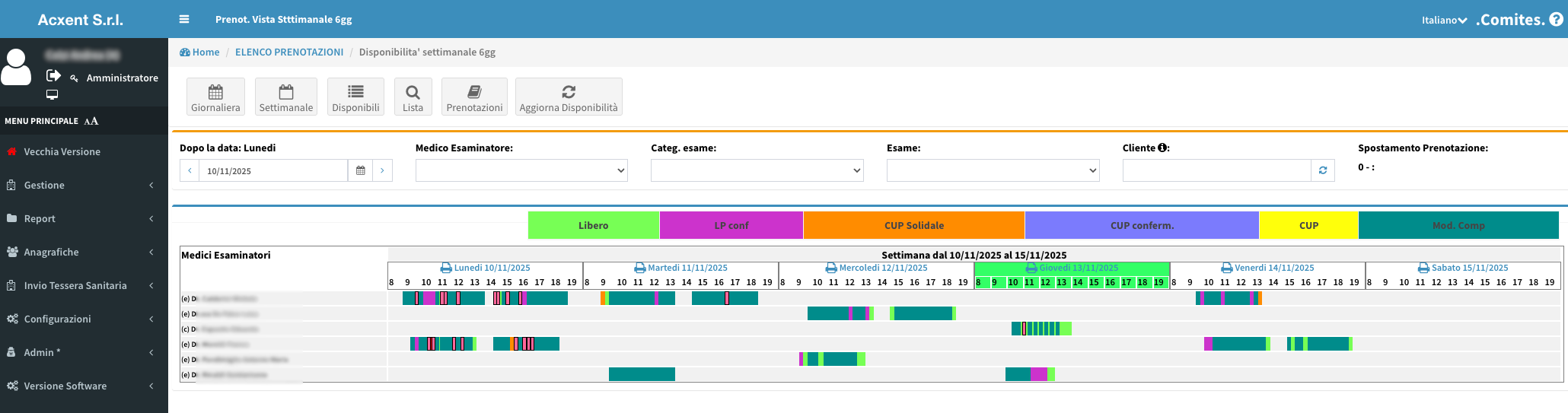Toggle the hamburger sidebar menu icon
The image size is (1568, 413).
pos(184,19)
